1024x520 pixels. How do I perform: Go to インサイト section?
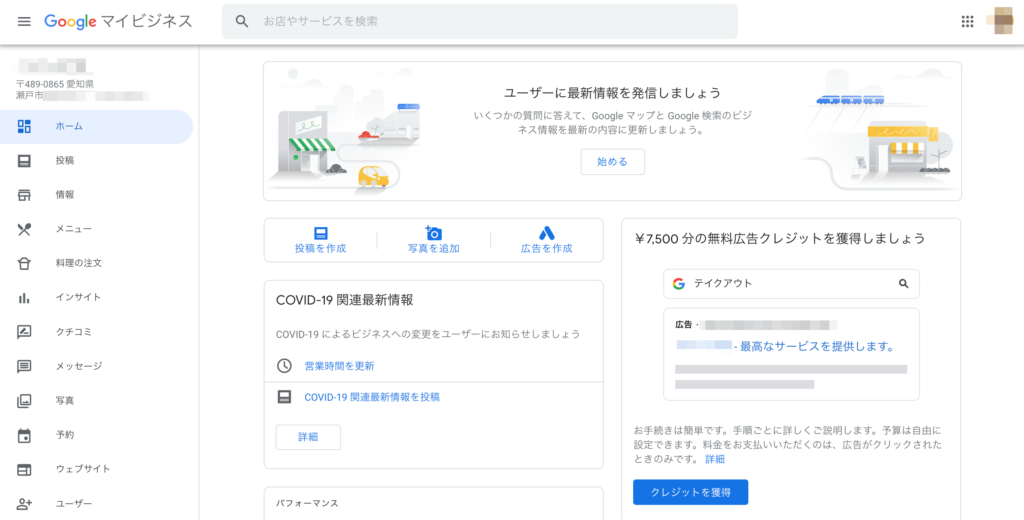click(97, 298)
